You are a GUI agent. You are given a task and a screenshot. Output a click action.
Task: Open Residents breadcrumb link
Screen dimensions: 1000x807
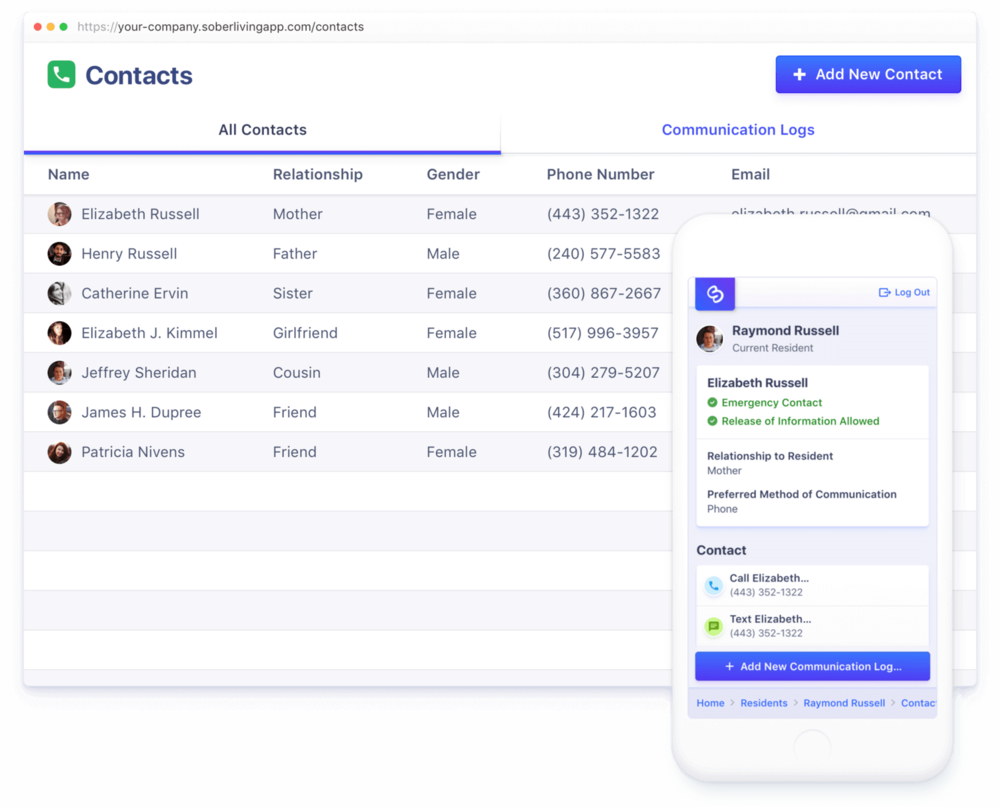coord(763,703)
